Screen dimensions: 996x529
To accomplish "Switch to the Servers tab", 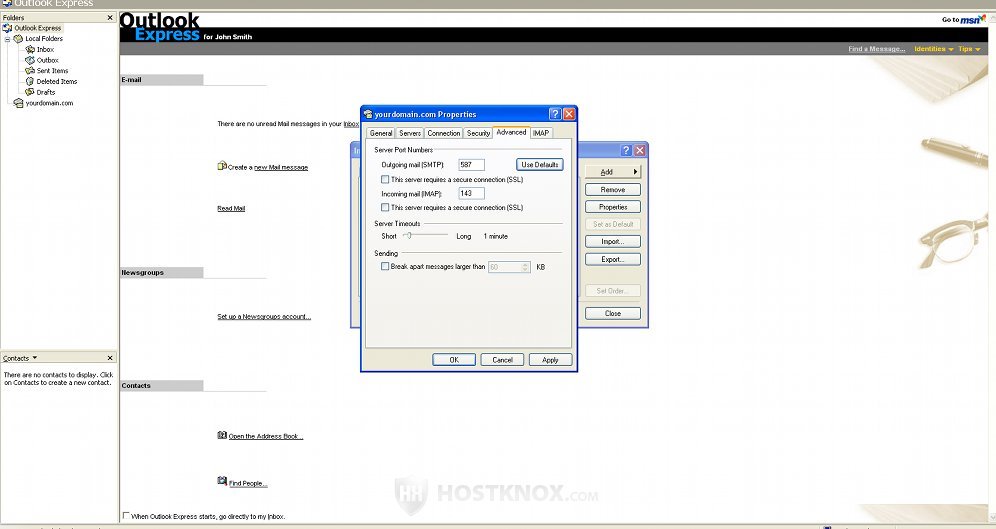I will 410,133.
